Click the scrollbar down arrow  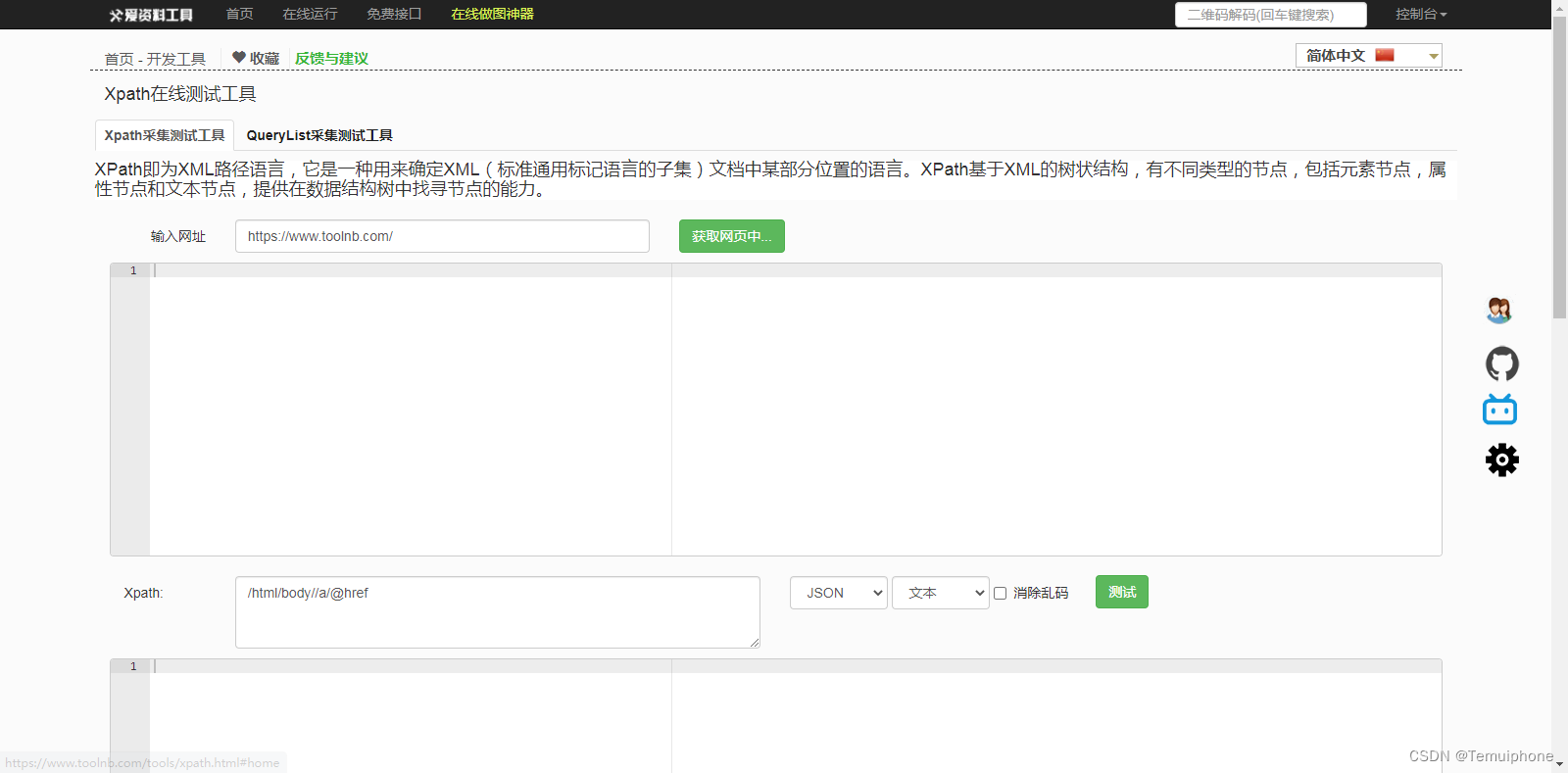click(1559, 764)
